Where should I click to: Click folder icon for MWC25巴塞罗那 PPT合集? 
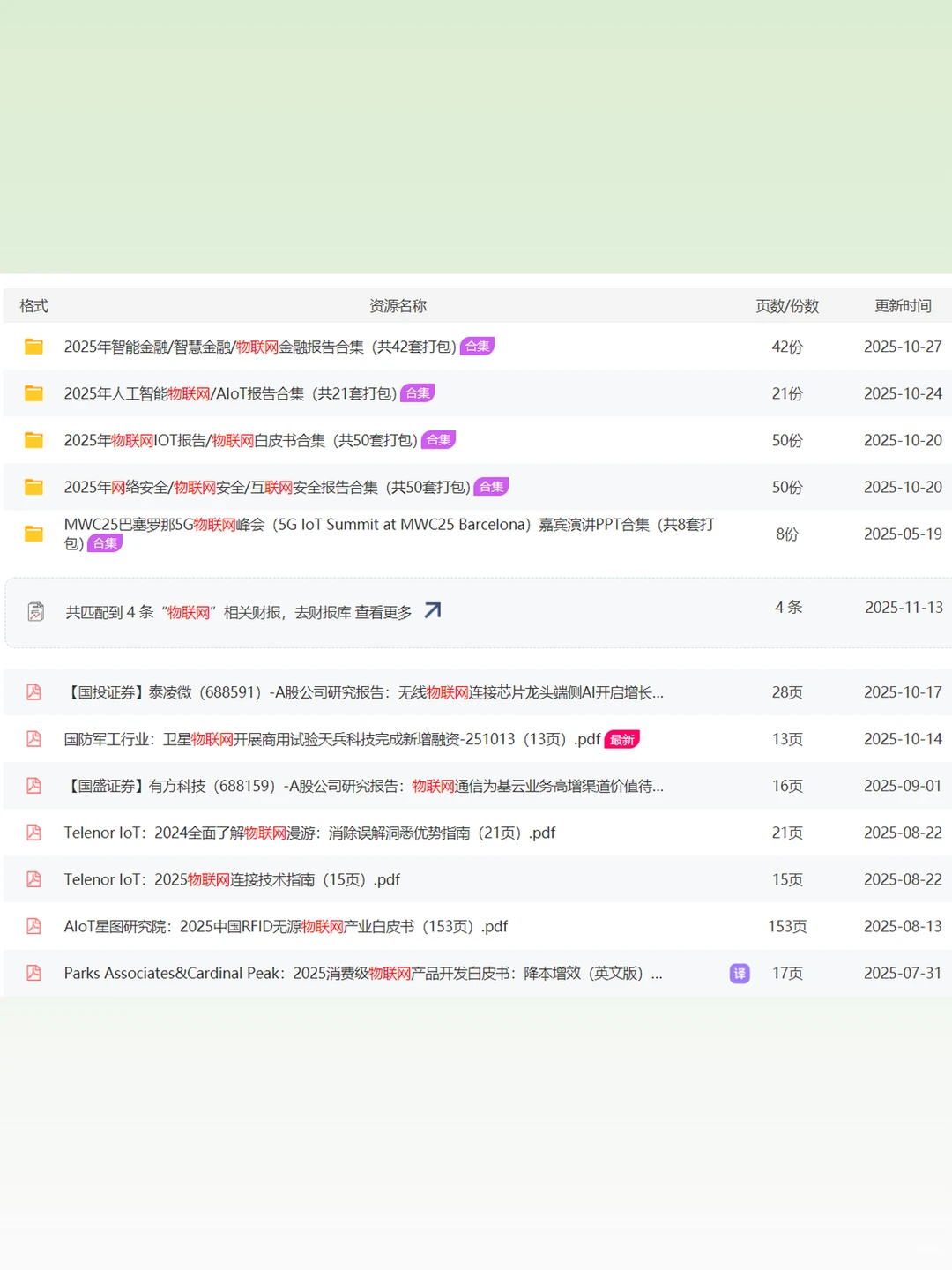point(33,534)
